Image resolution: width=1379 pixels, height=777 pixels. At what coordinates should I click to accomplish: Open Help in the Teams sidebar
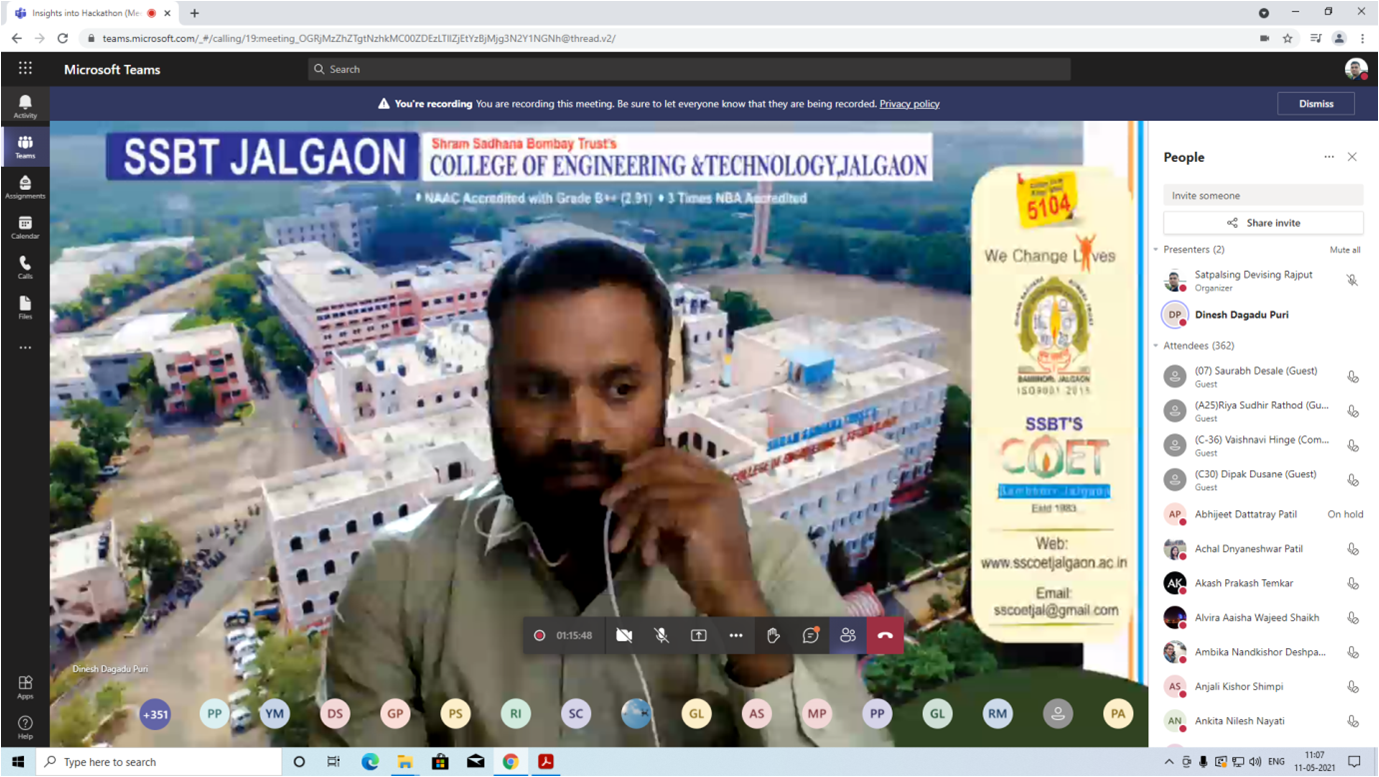[25, 727]
